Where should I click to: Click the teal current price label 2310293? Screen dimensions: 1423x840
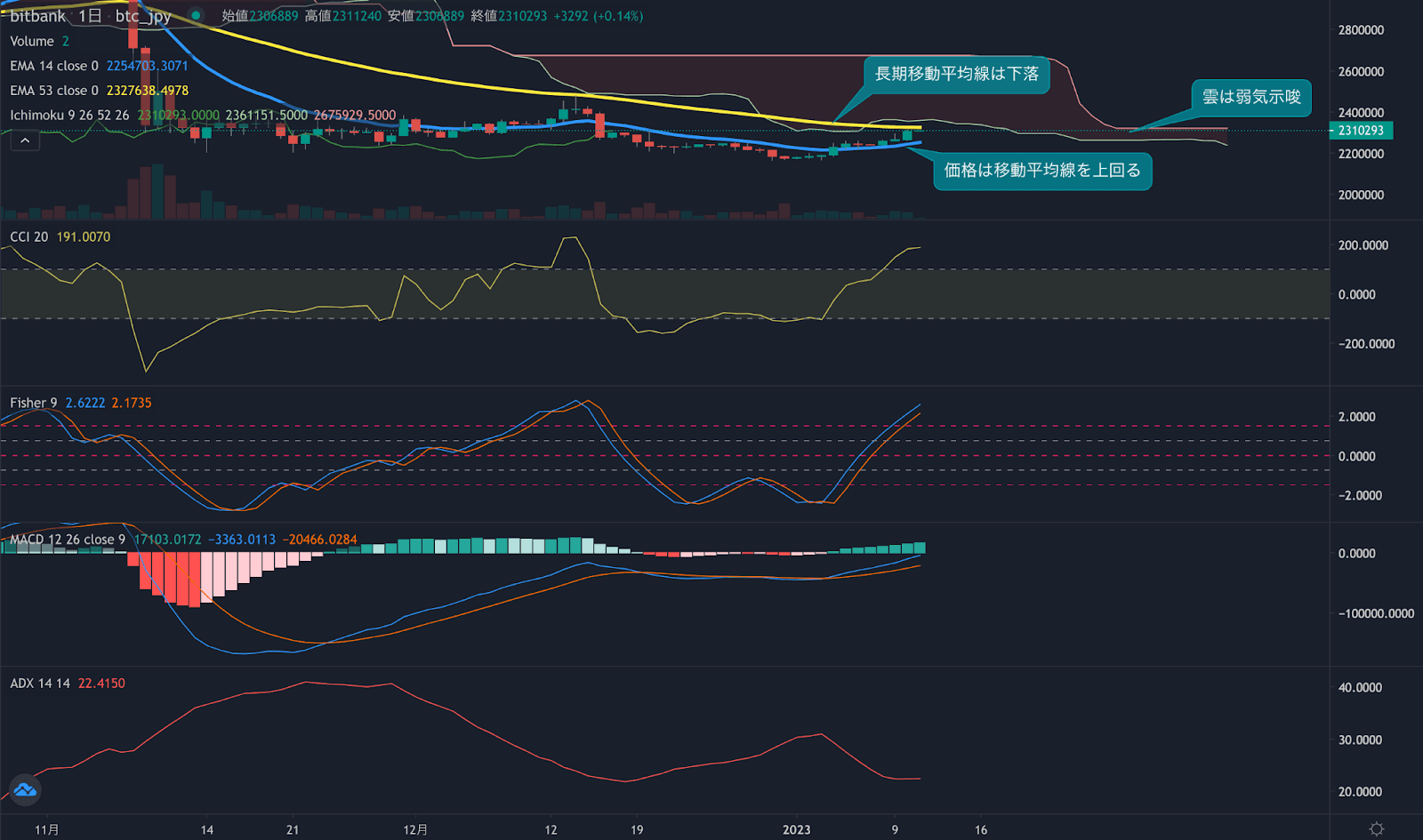[x=1362, y=130]
